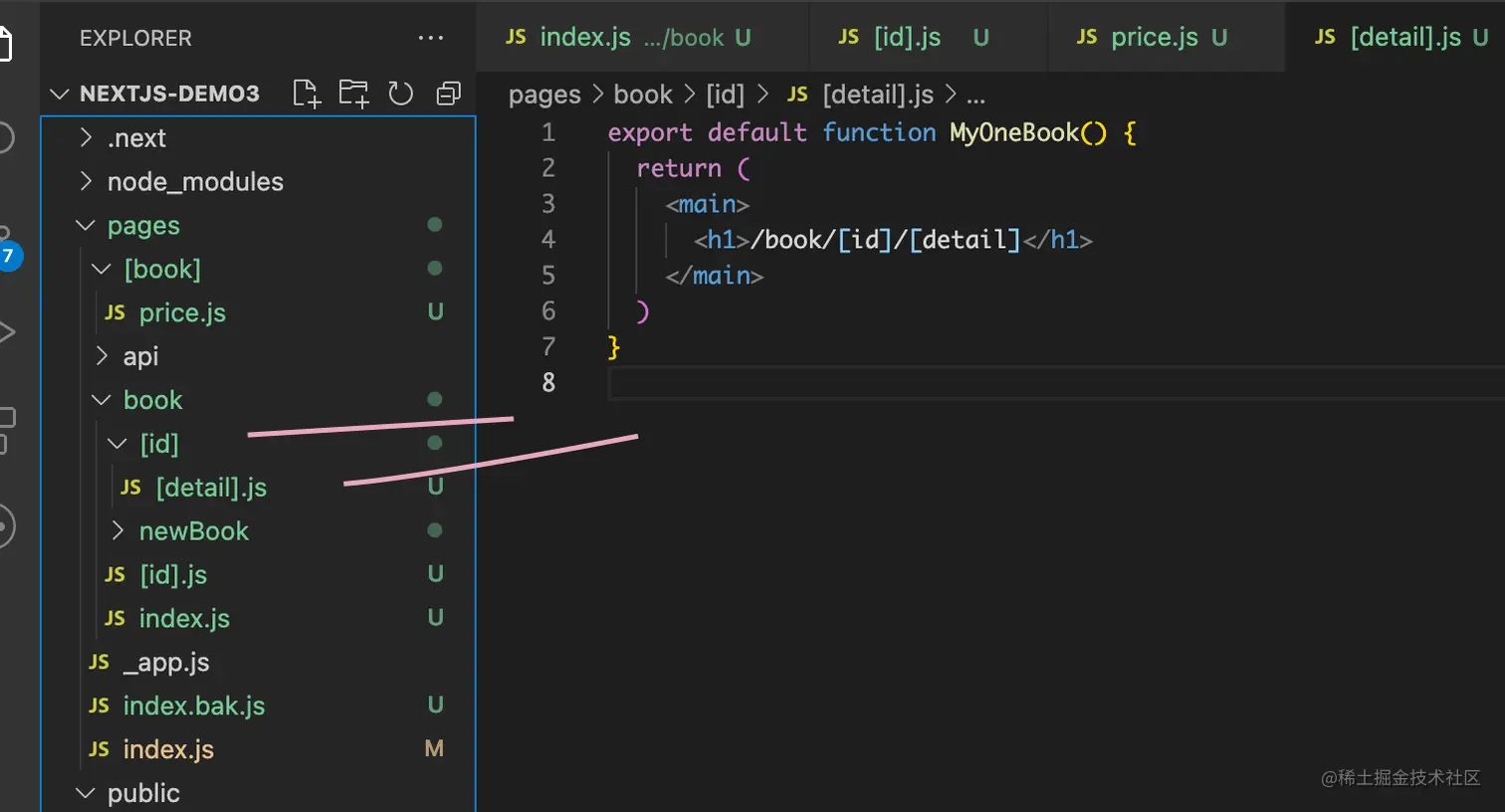Click the New File icon in Explorer
The height and width of the screenshot is (812, 1505).
point(307,94)
